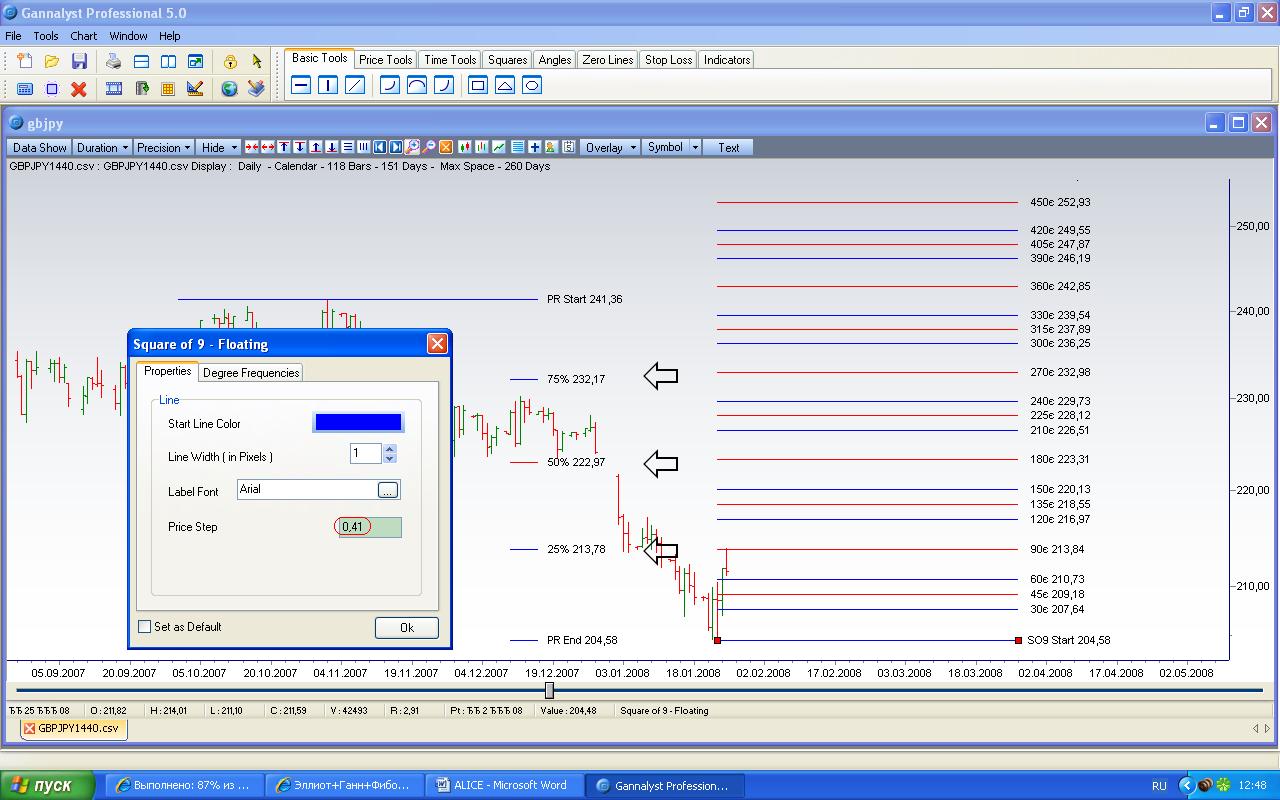Screen dimensions: 1280x800
Task: Open the Hide dropdown
Action: (219, 147)
